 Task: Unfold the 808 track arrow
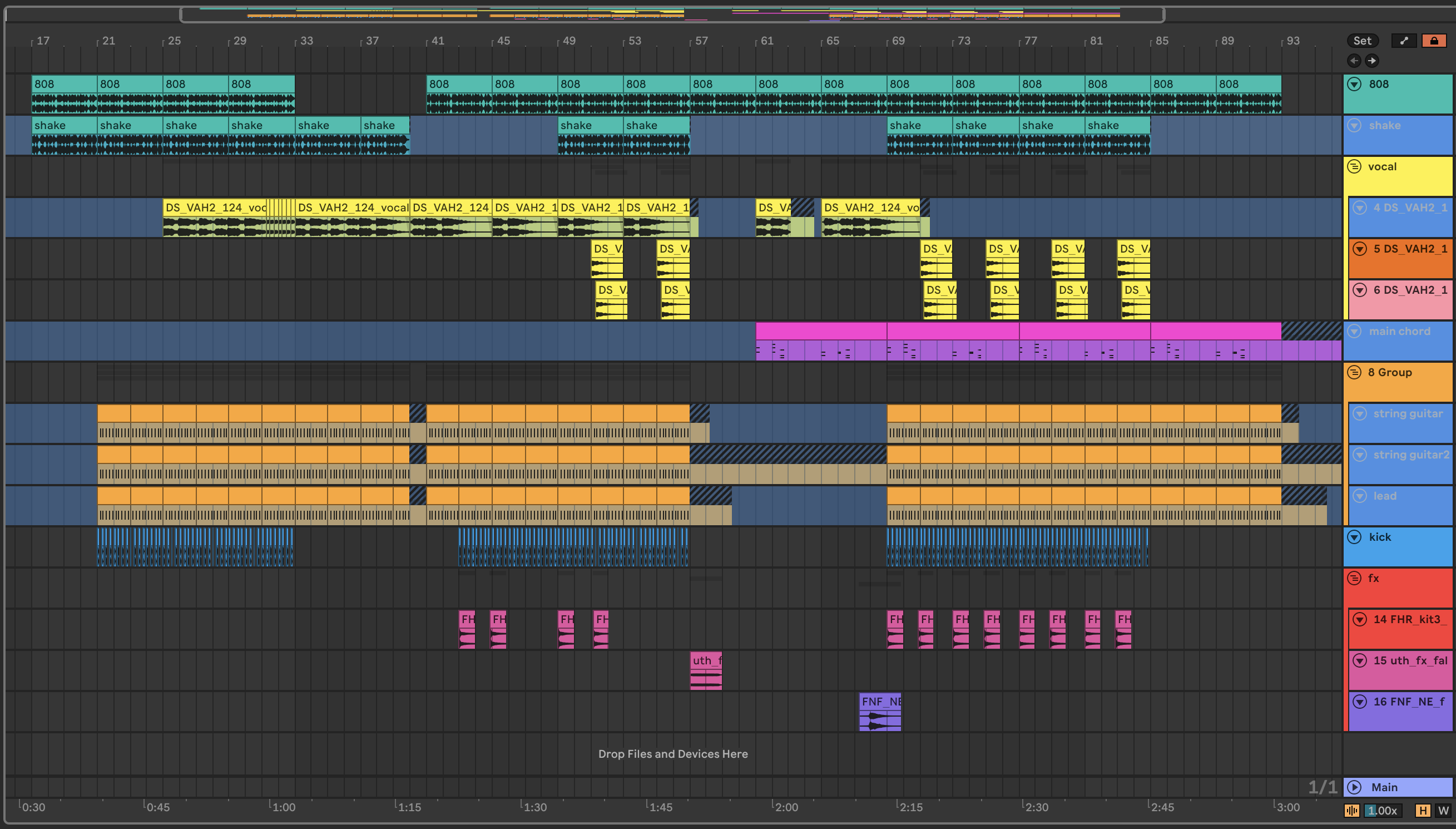[x=1354, y=84]
